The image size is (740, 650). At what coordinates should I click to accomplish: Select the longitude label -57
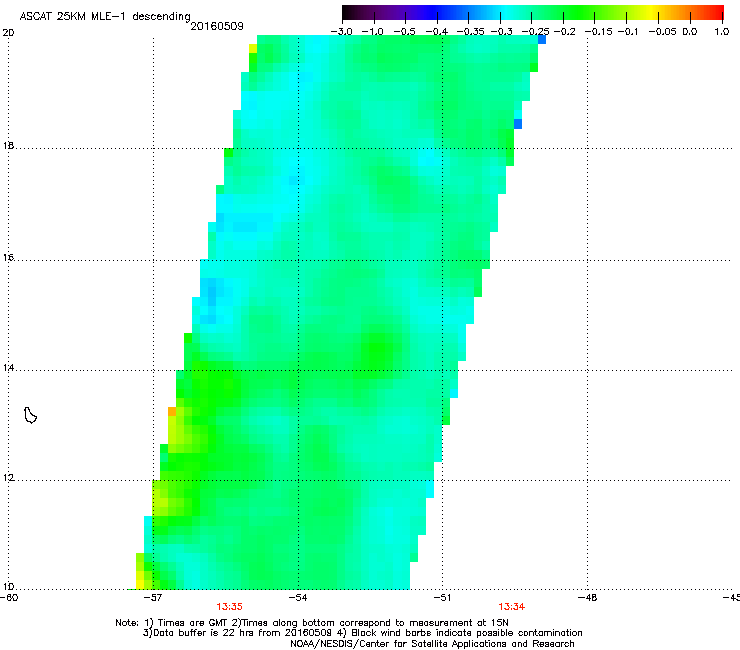(152, 598)
